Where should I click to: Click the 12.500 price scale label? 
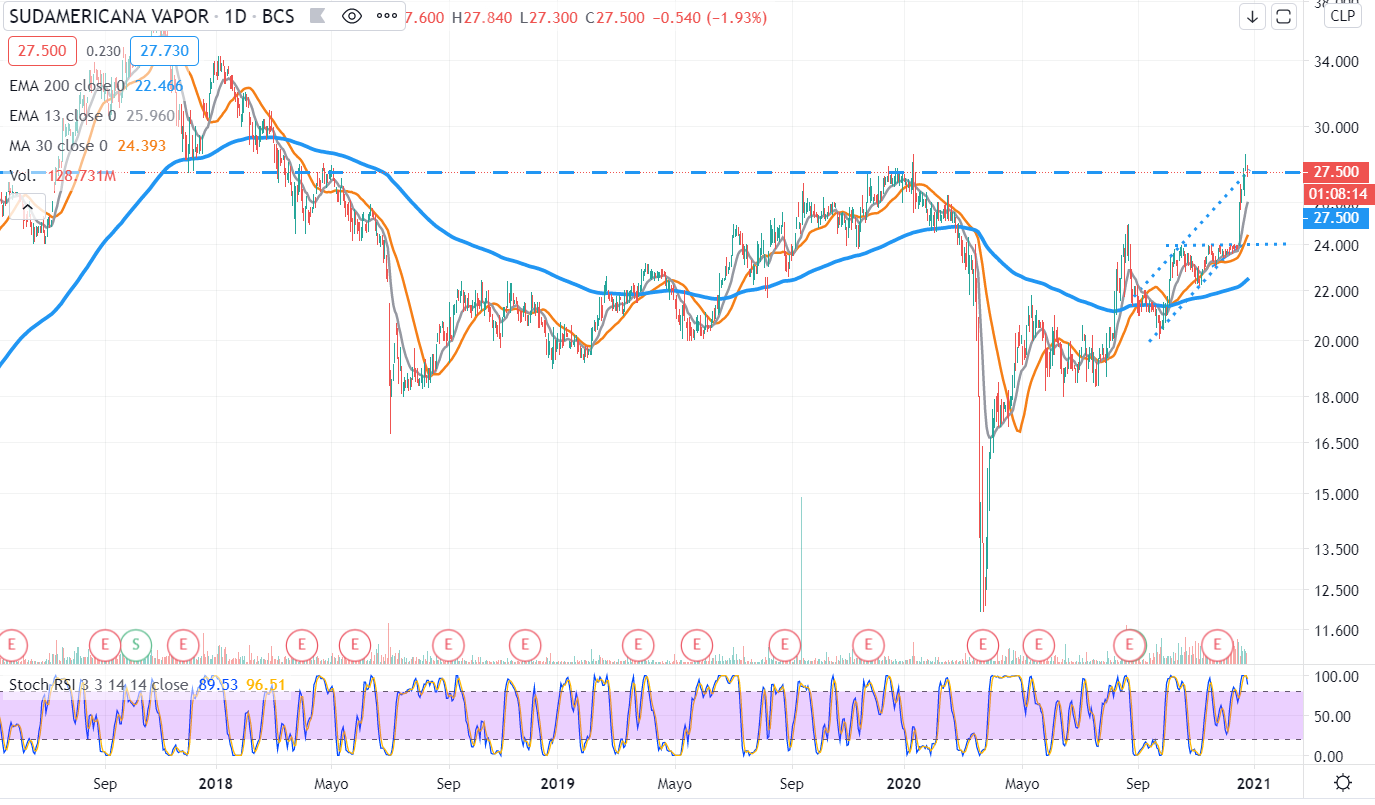tap(1336, 590)
